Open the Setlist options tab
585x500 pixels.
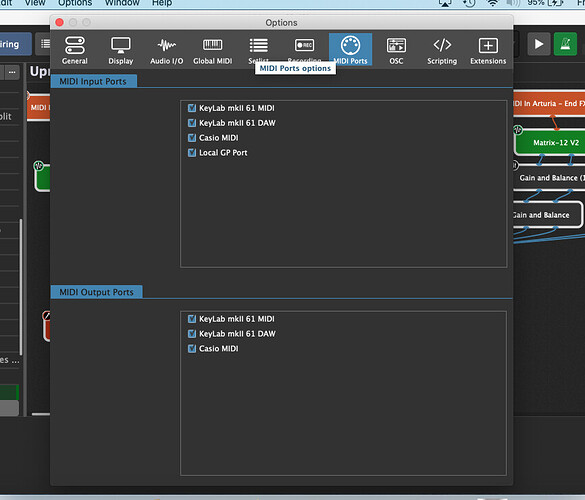pyautogui.click(x=258, y=49)
